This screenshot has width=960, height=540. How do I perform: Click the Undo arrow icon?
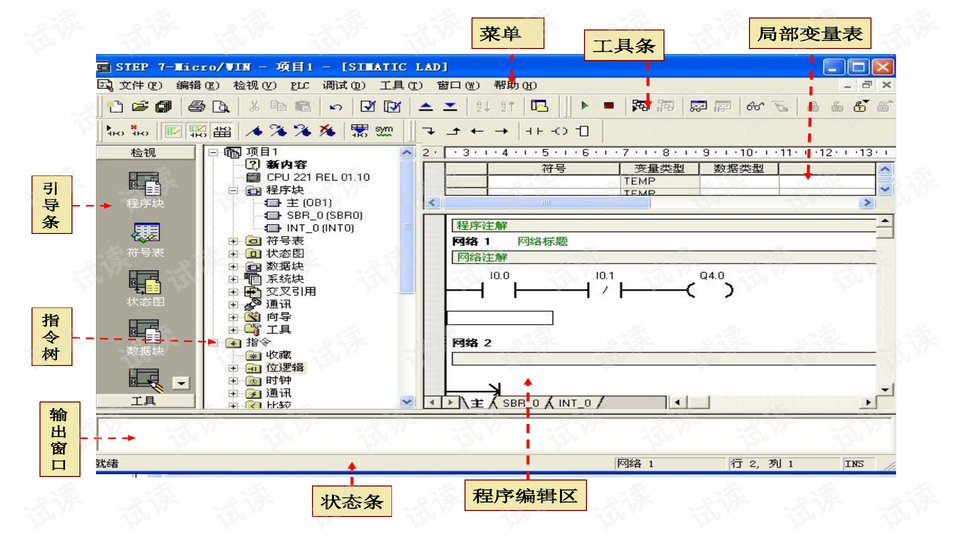coord(336,106)
